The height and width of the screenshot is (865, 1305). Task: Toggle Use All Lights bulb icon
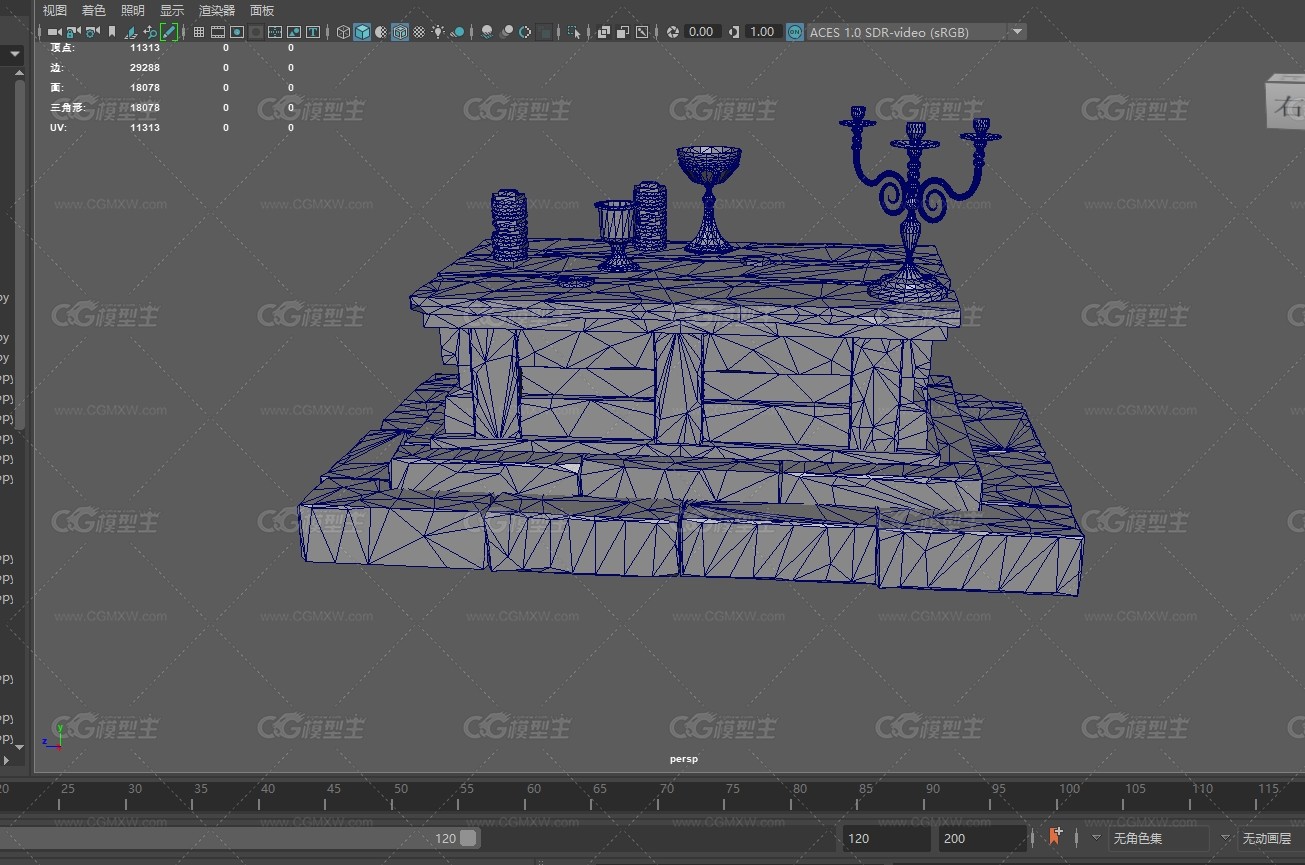(x=438, y=32)
